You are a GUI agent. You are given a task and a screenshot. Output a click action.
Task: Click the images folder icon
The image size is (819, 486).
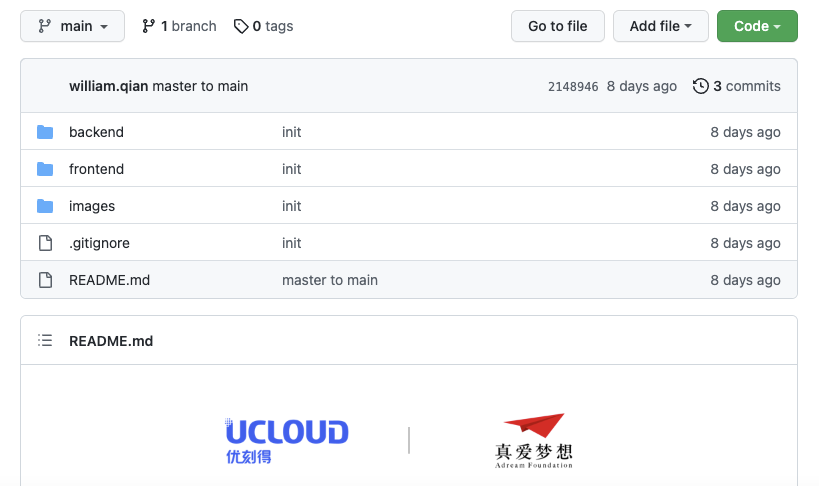point(44,206)
